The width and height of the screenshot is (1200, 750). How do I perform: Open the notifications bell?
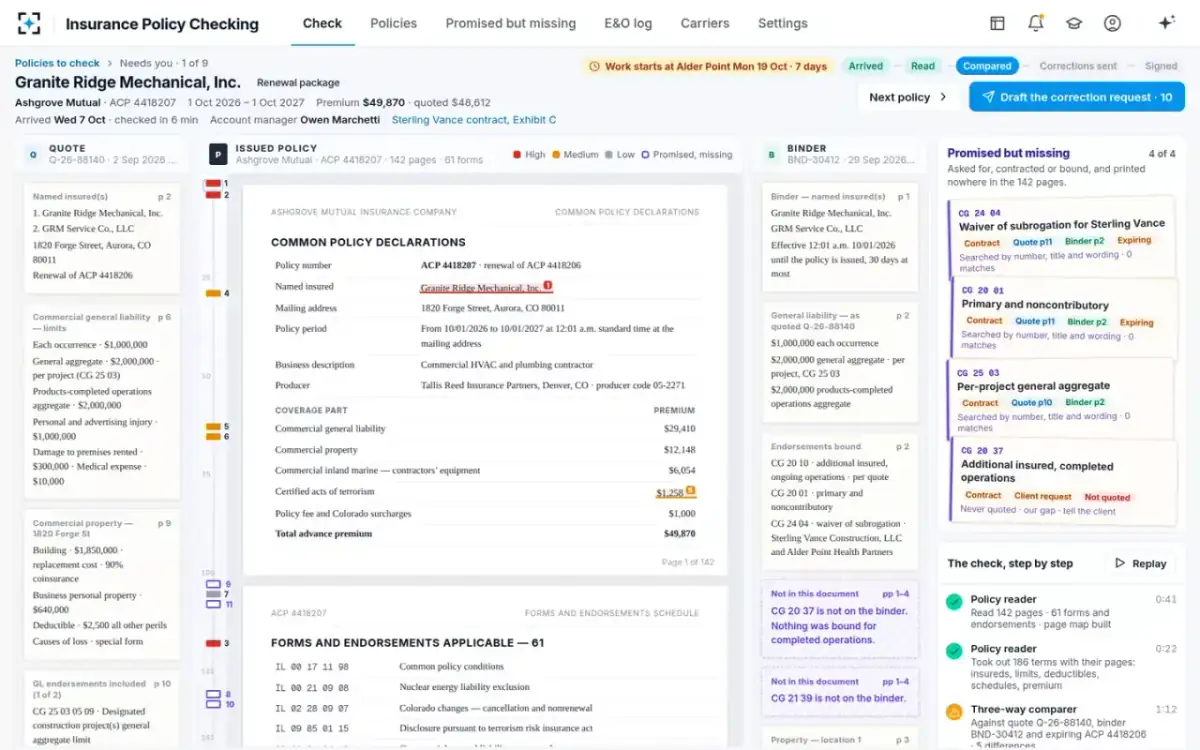(x=1035, y=23)
